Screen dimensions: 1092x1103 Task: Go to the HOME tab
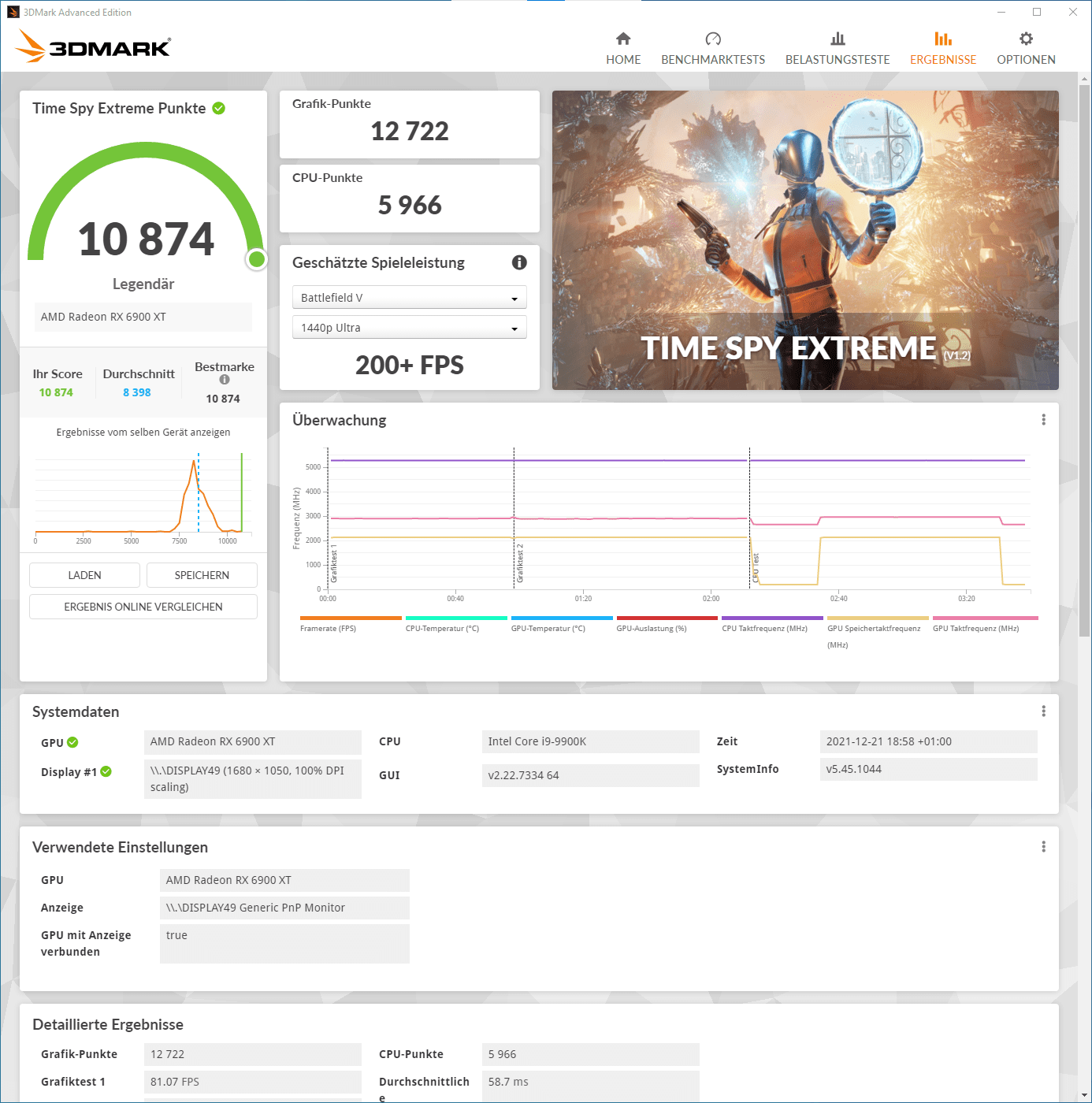(x=623, y=49)
